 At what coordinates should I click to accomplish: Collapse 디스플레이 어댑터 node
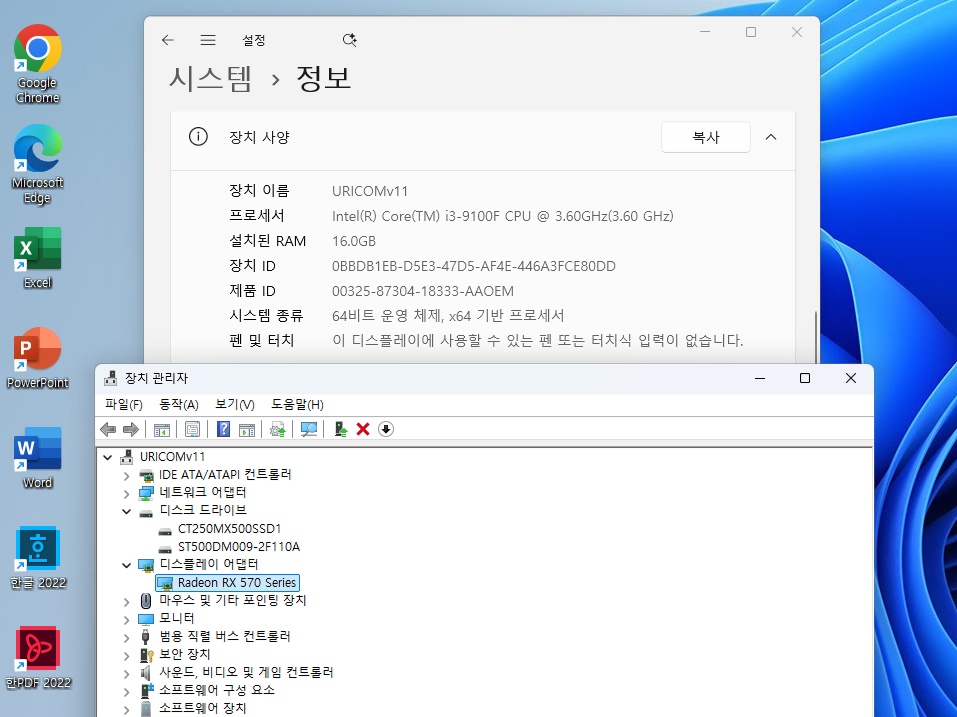point(126,565)
